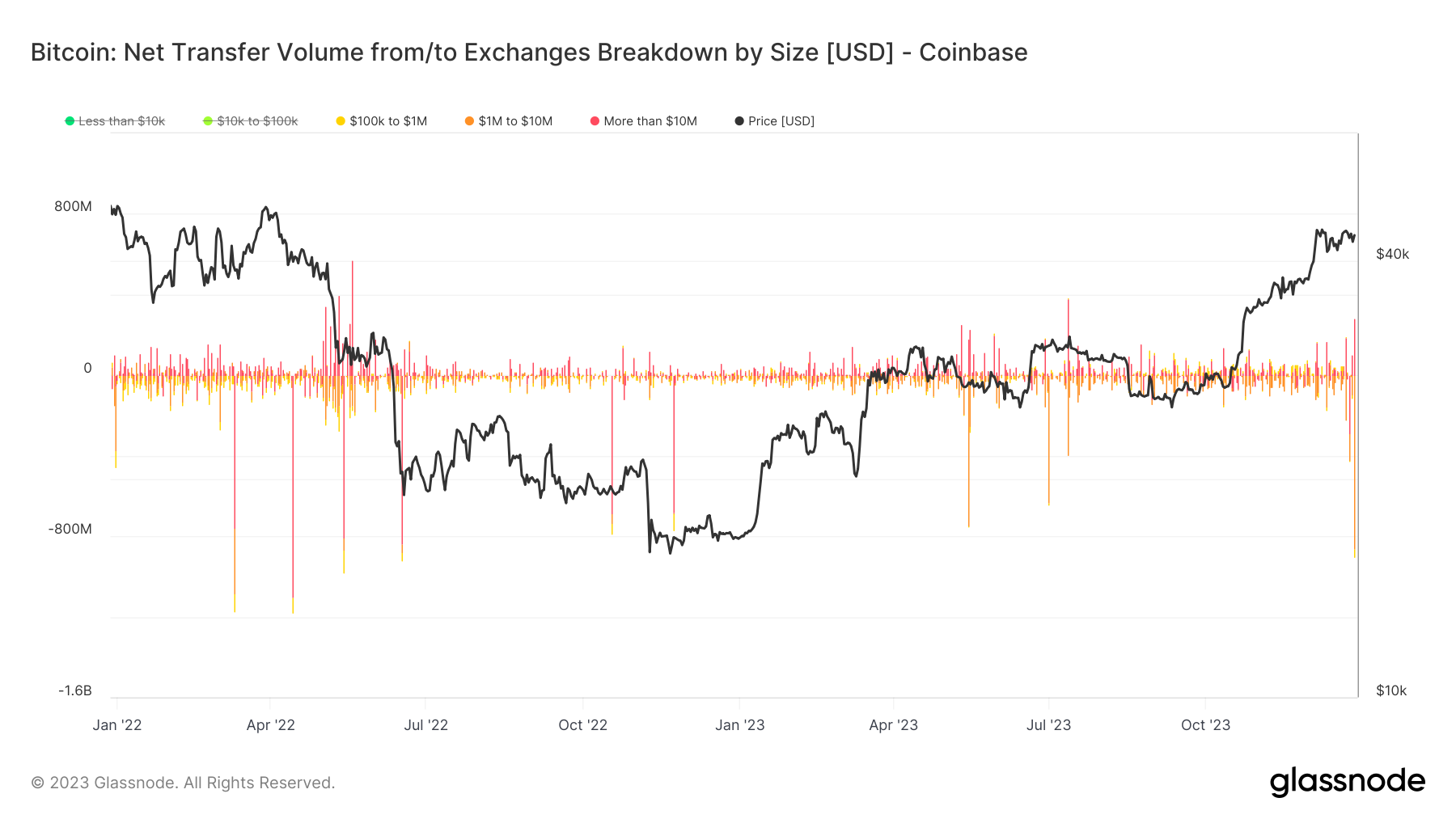Click the black dot beside Price [USD]
Viewport: 1456px width, 819px height.
739,121
